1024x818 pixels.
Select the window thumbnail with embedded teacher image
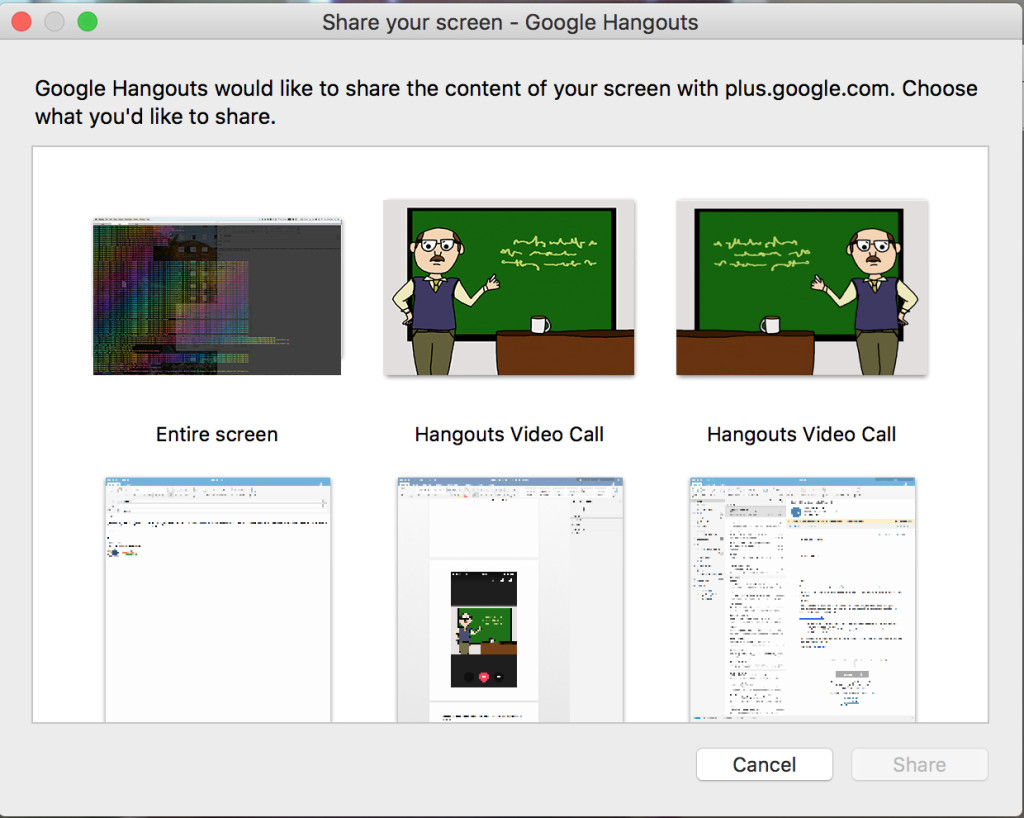[509, 598]
